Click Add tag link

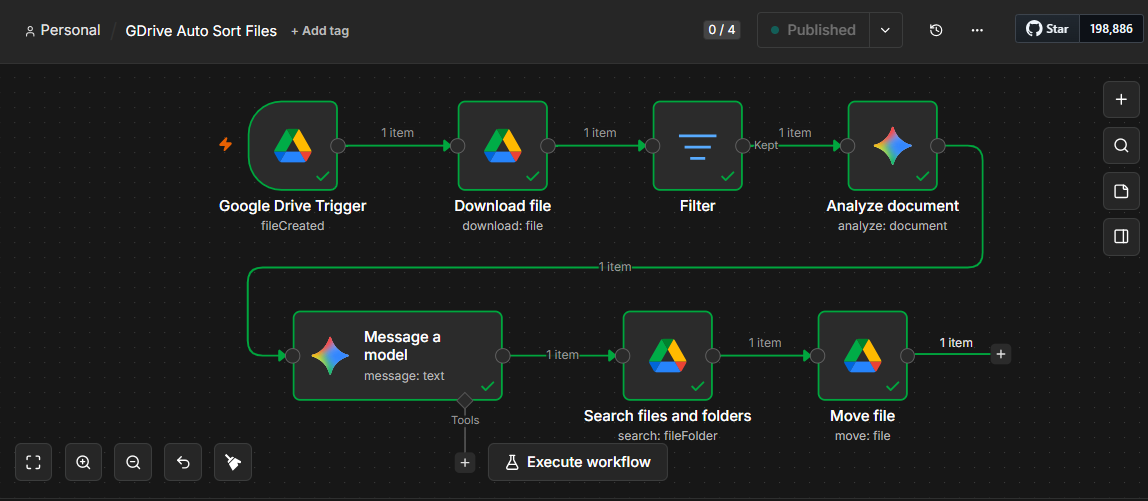[x=320, y=31]
